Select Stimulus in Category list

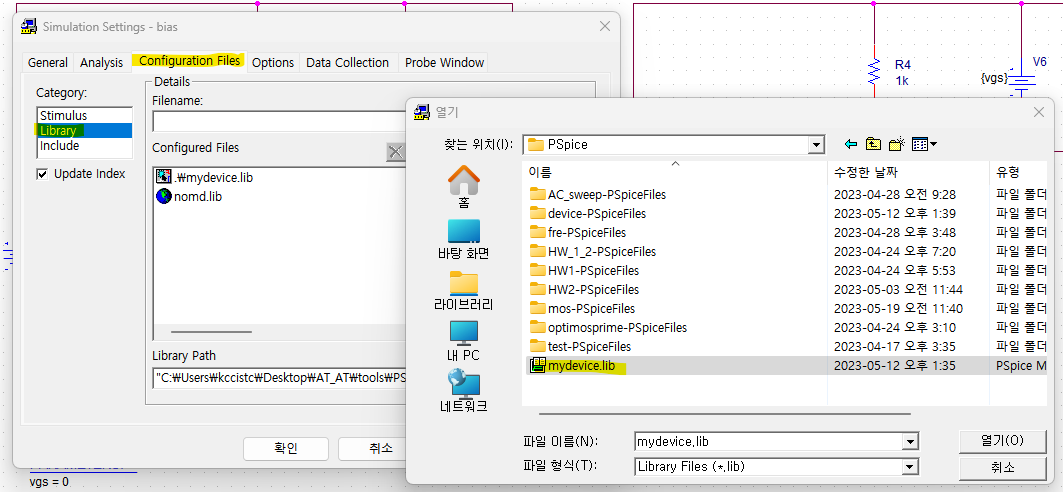pyautogui.click(x=84, y=115)
